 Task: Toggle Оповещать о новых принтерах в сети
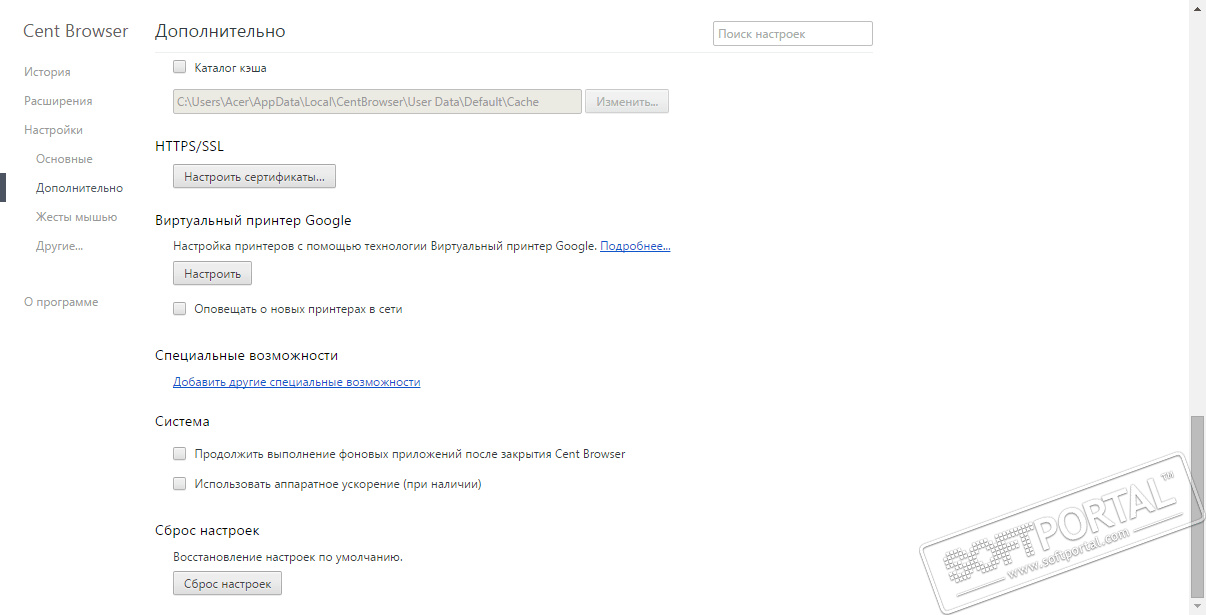[x=180, y=309]
